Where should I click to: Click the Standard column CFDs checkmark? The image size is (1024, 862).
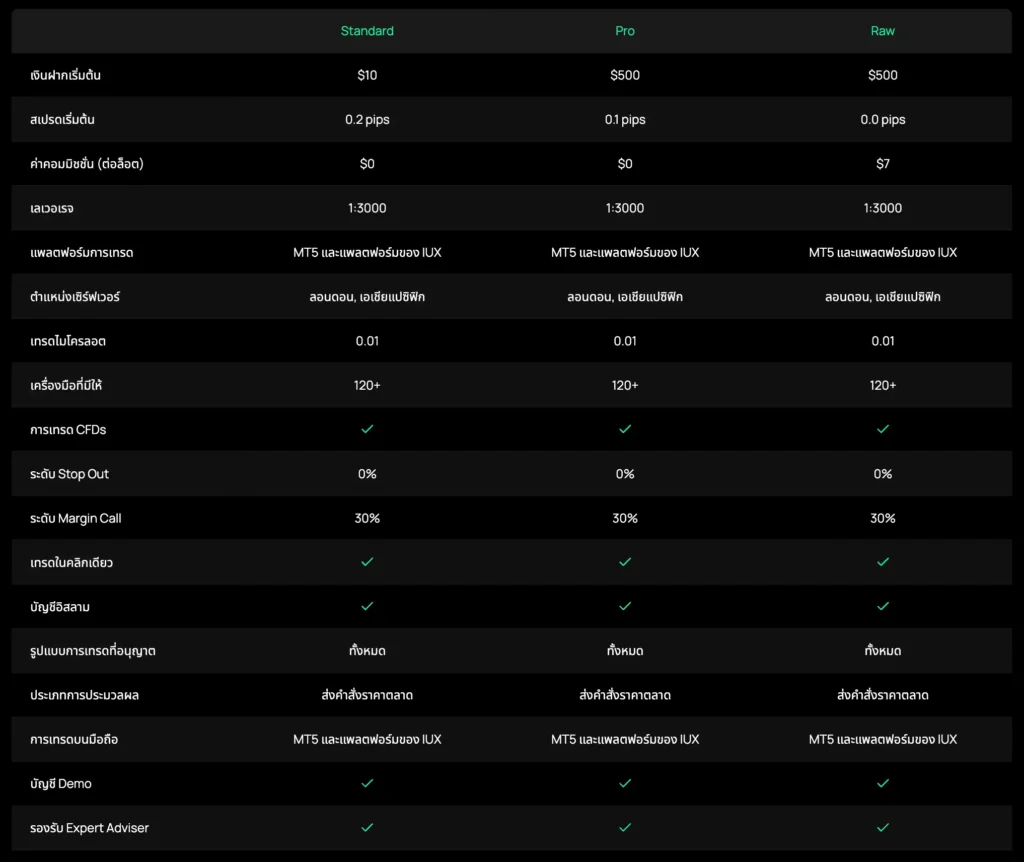click(367, 429)
